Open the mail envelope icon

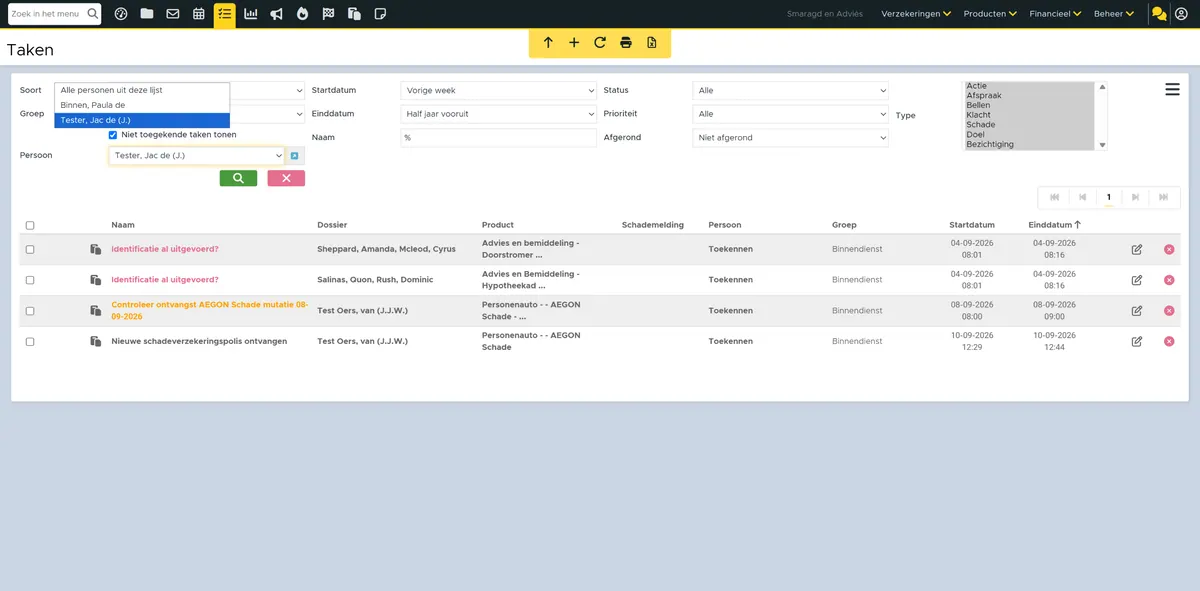173,14
